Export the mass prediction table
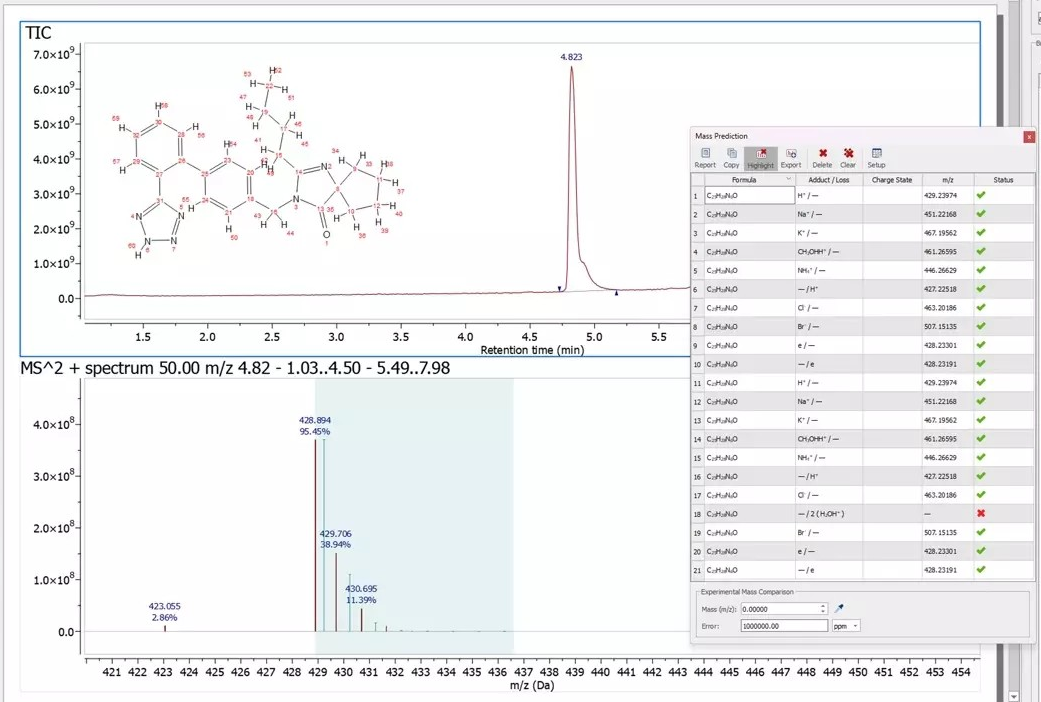Viewport: 1041px width, 702px height. point(790,157)
